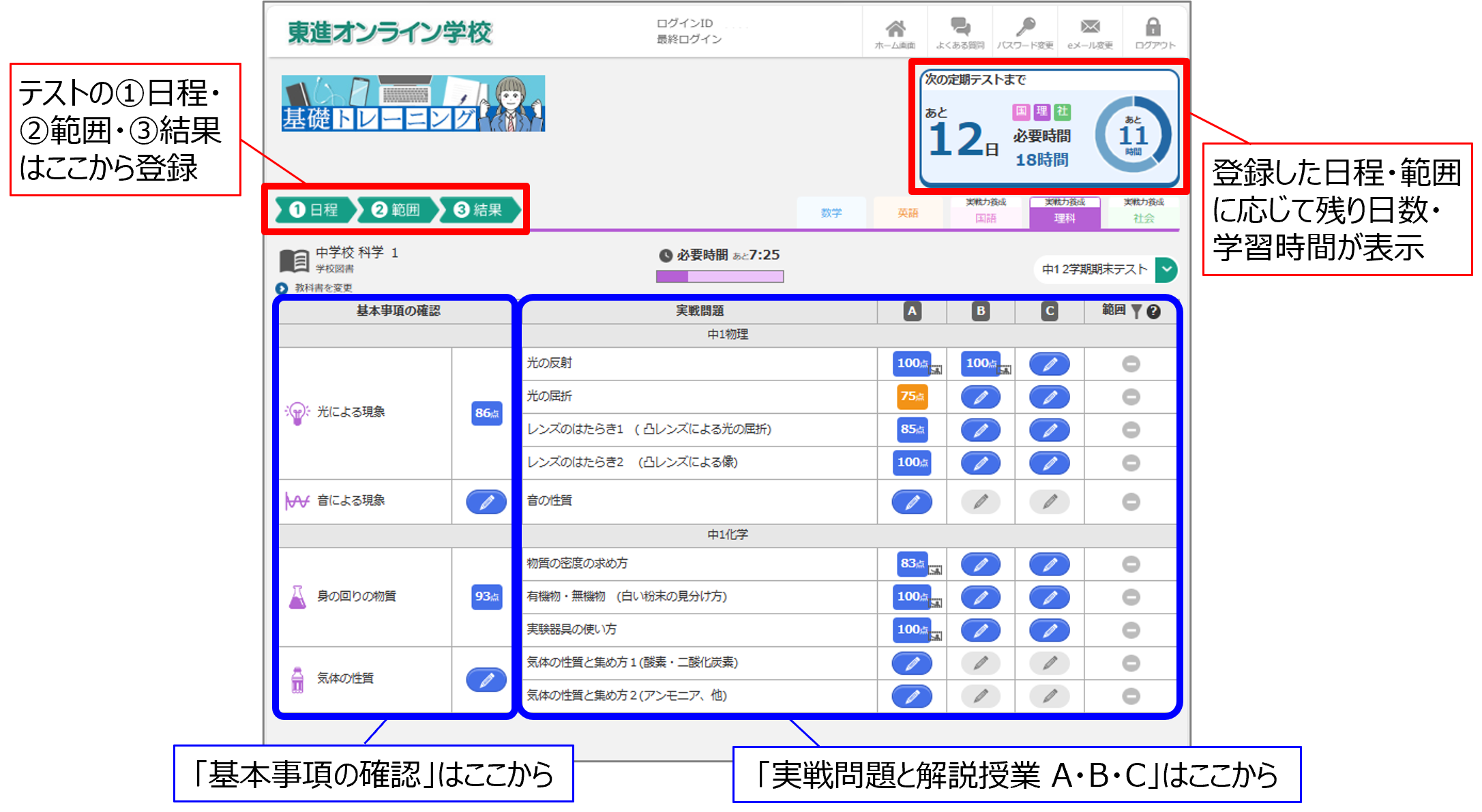Click the 範囲 filter funnel icon

1136,312
